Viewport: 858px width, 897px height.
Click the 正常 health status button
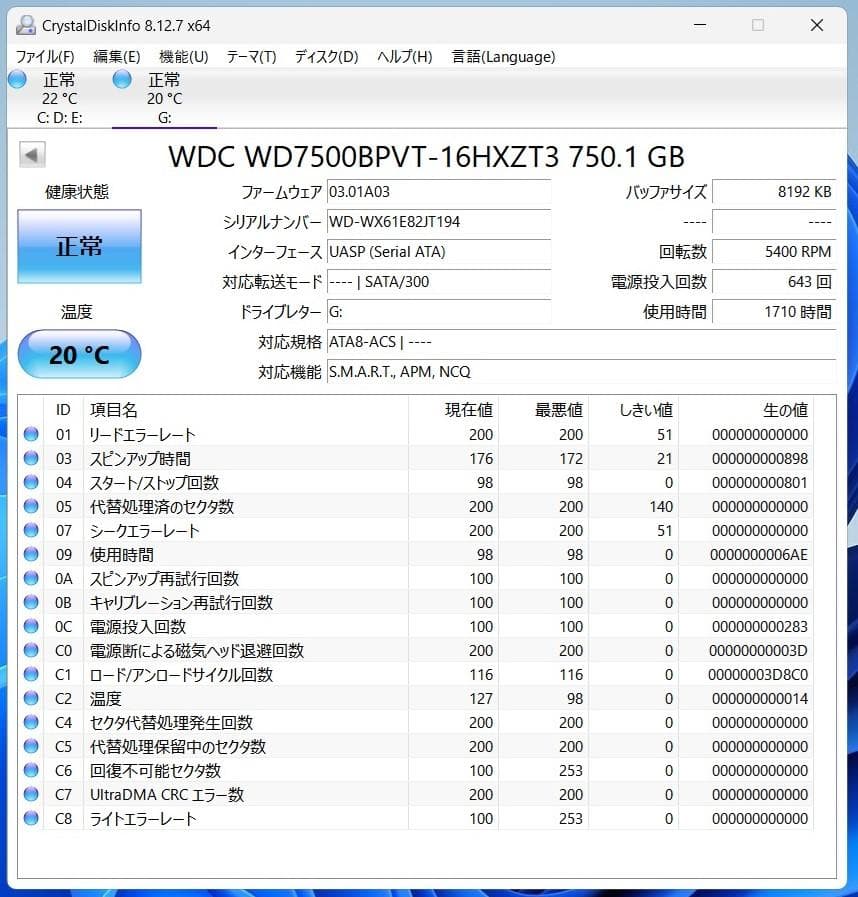(80, 246)
